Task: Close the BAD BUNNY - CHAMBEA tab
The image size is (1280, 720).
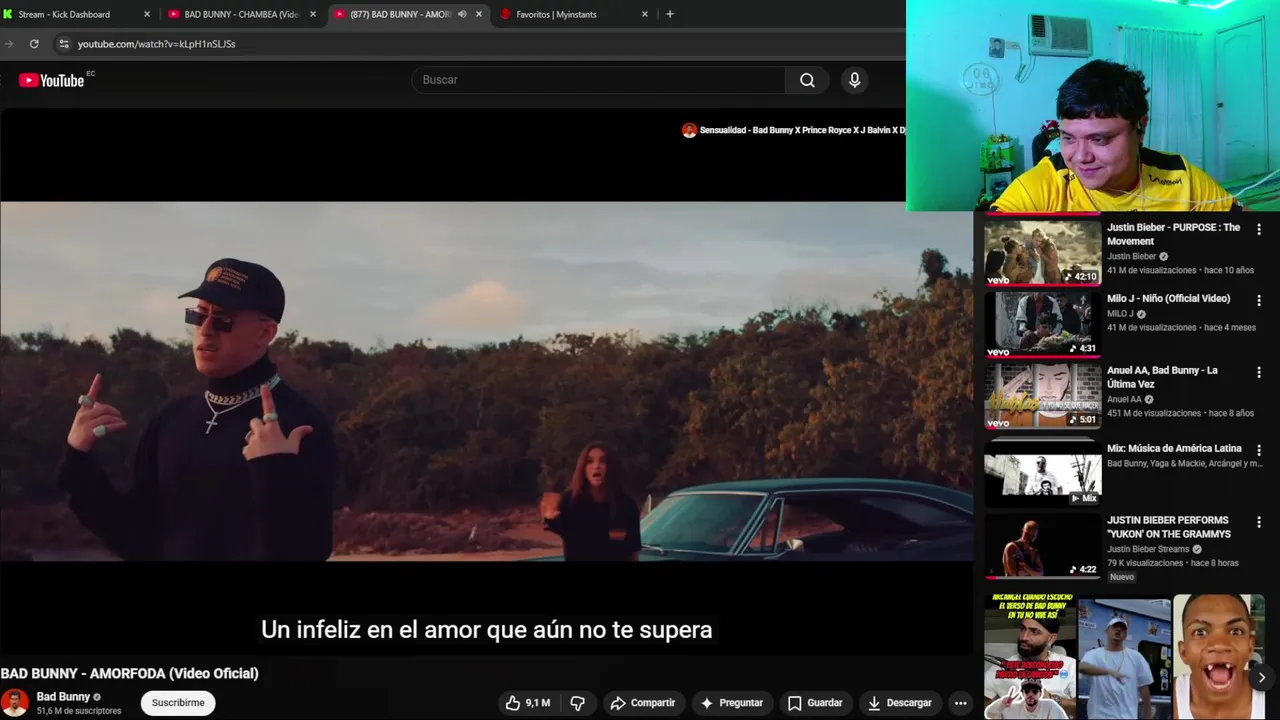Action: click(313, 14)
